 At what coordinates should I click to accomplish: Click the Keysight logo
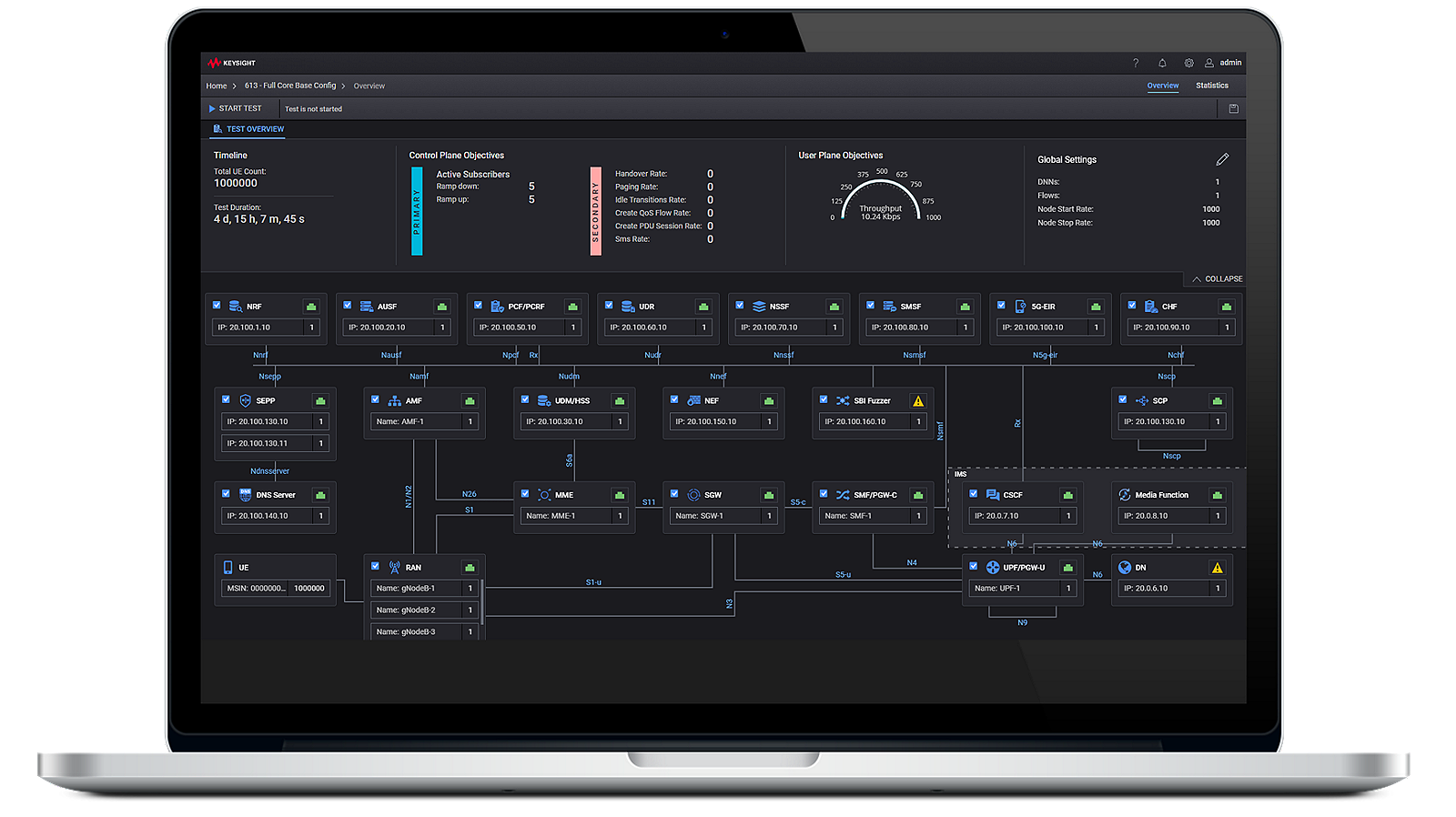pyautogui.click(x=231, y=63)
